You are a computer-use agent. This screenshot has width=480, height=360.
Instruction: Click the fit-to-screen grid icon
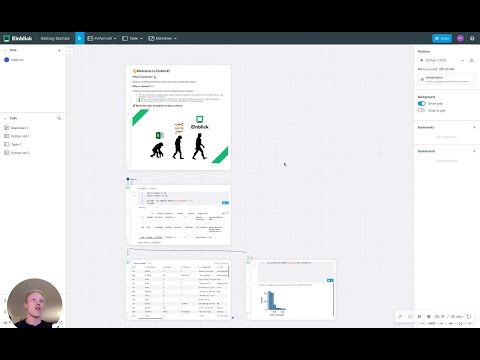[460, 324]
